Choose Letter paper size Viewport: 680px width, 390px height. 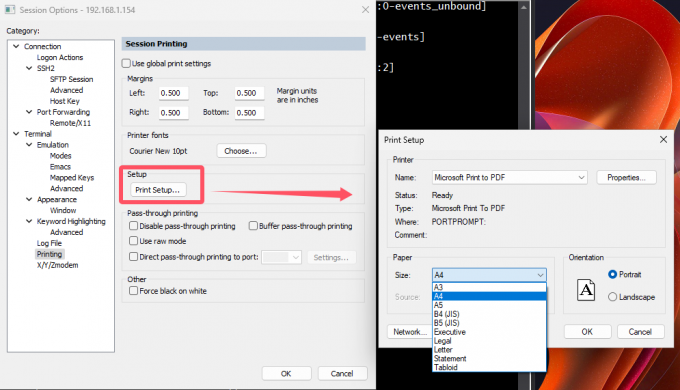click(x=489, y=350)
